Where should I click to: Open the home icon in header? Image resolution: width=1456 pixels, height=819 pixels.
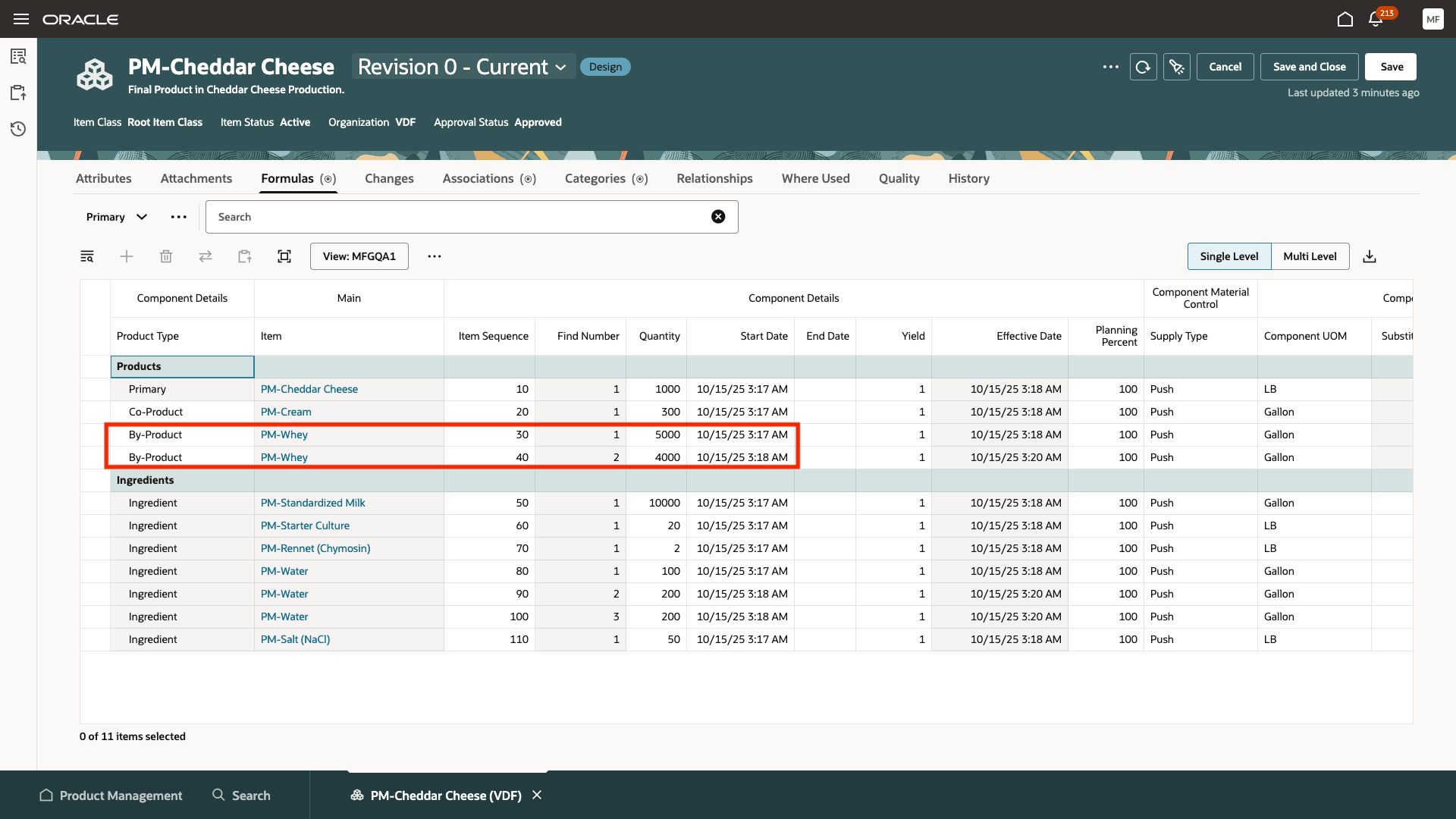coord(1345,20)
